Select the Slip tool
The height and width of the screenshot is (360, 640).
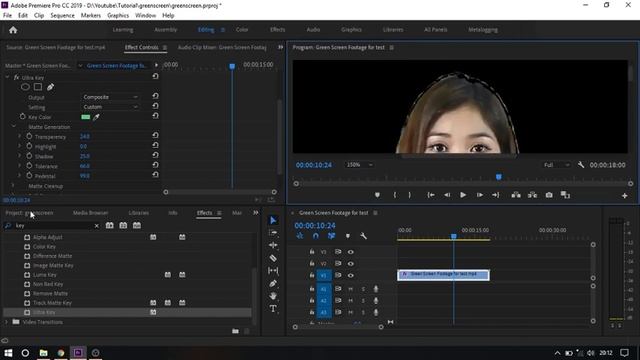click(x=273, y=270)
